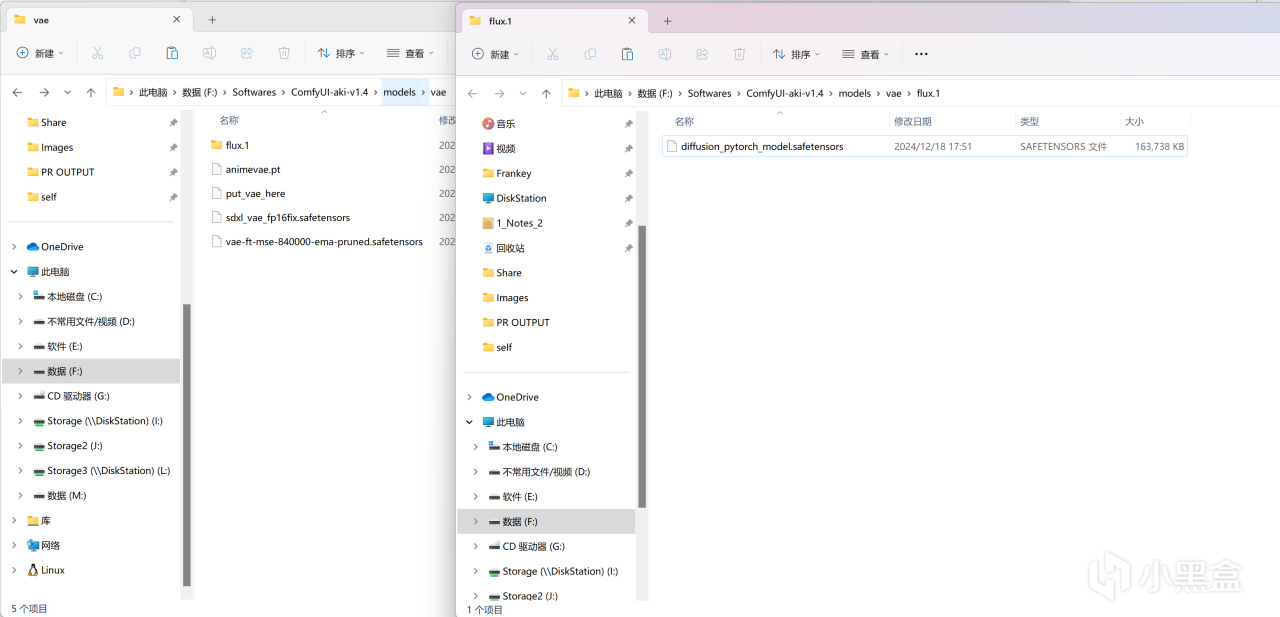Sort by 名称 column in vae window
The width and height of the screenshot is (1280, 617).
coord(229,120)
